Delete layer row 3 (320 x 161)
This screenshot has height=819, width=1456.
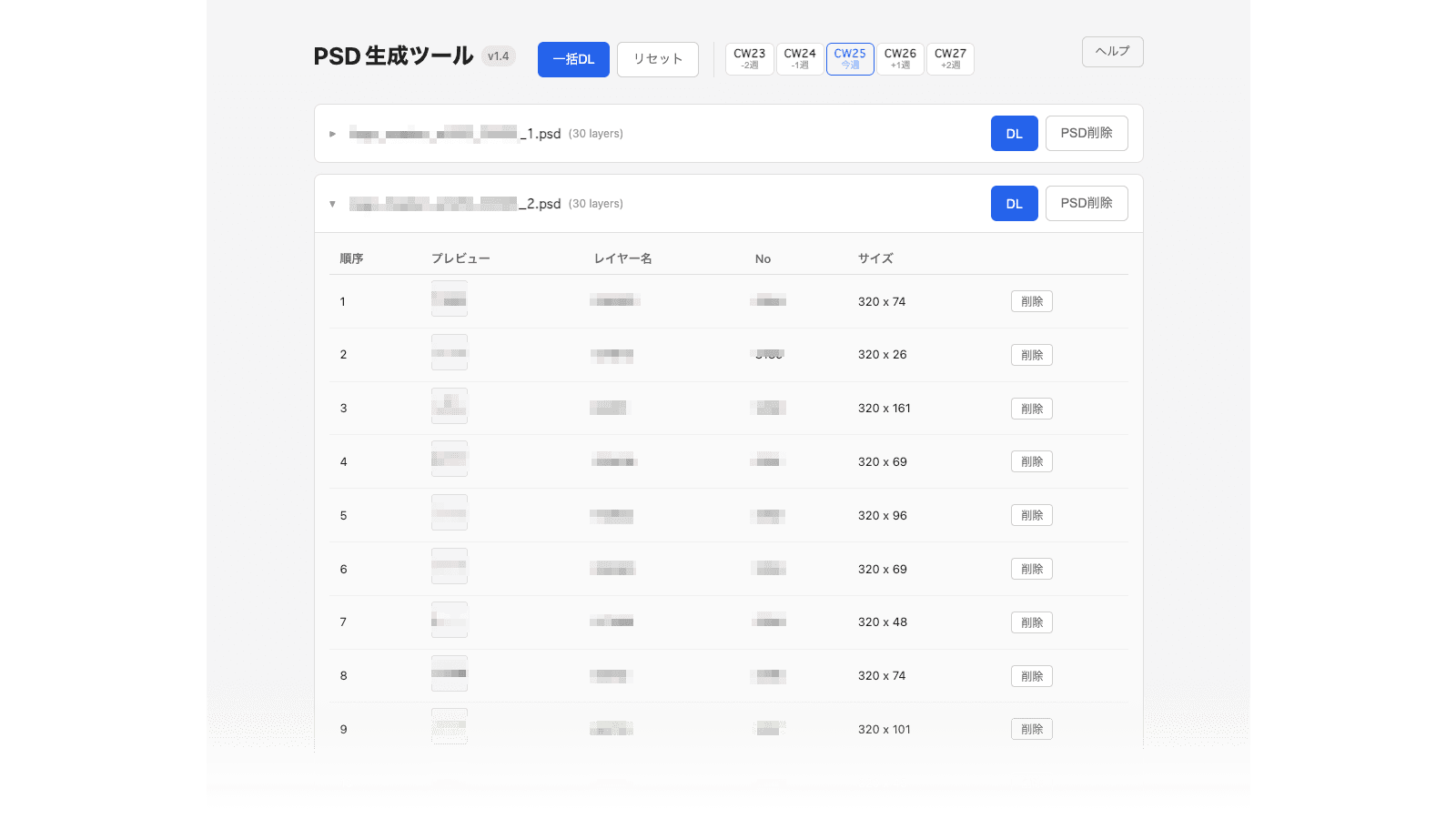(x=1032, y=409)
